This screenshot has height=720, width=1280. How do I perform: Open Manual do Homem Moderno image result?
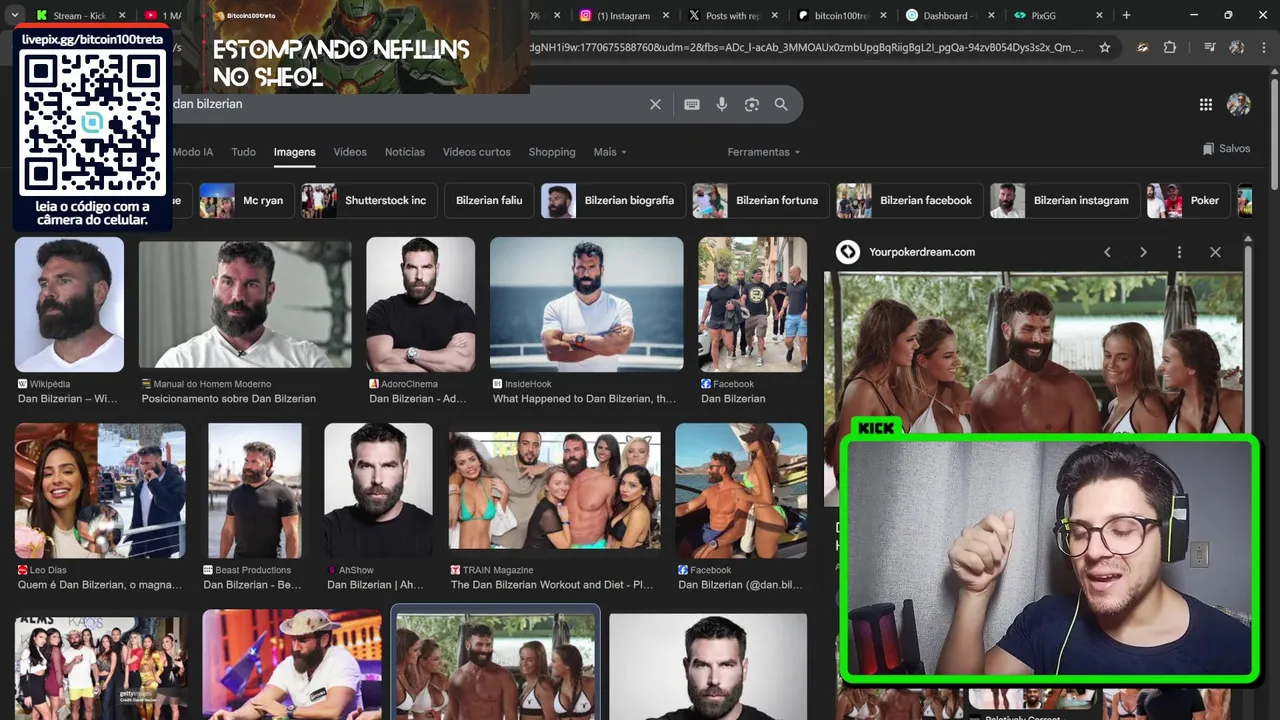[245, 304]
